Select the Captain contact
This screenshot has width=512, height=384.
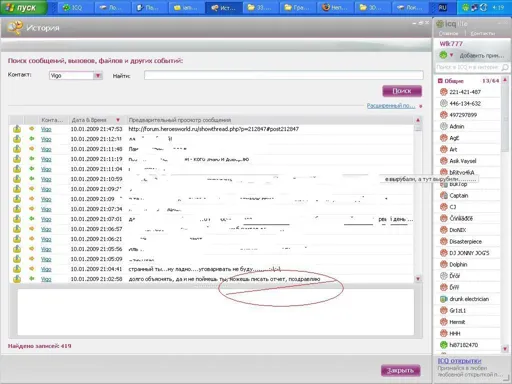[x=459, y=196]
